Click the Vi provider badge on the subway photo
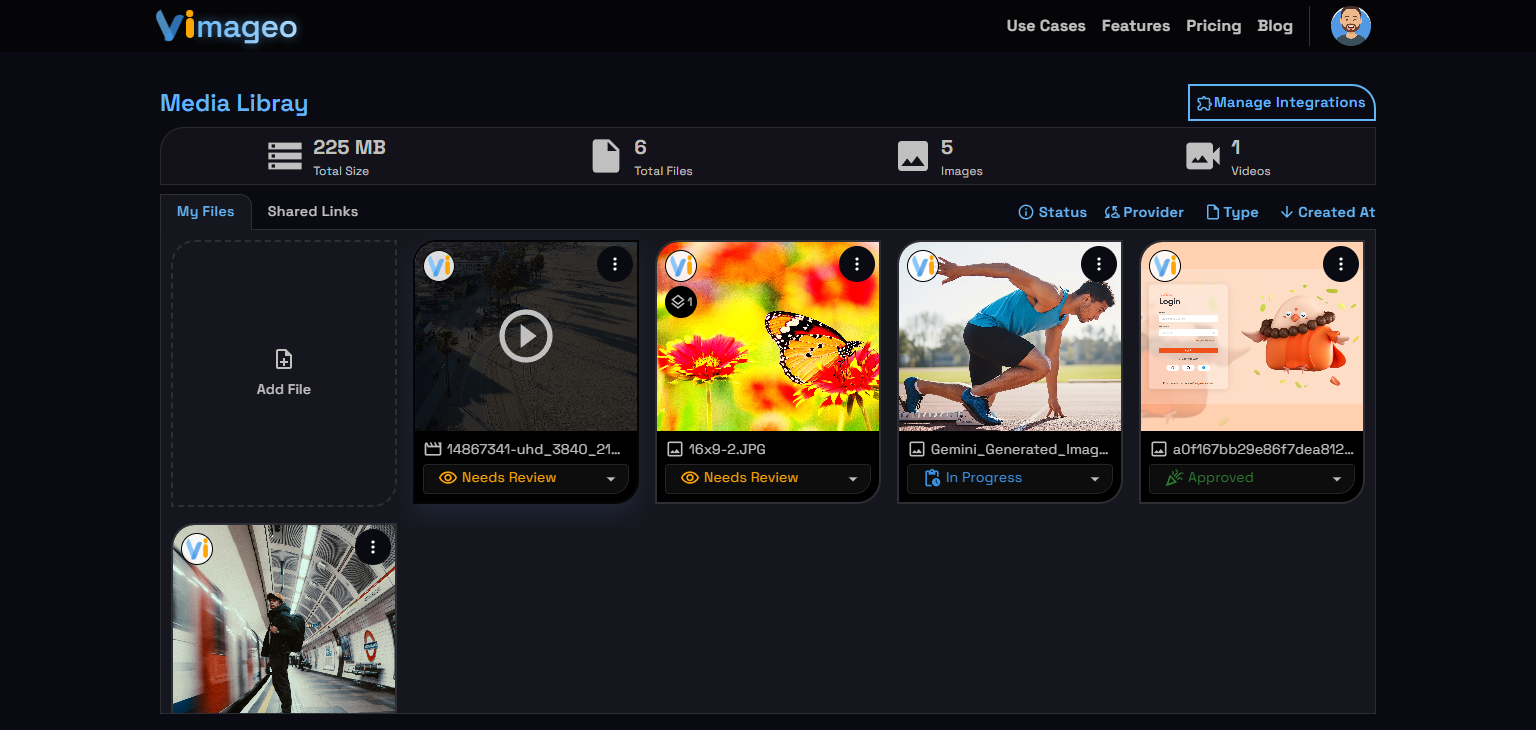This screenshot has width=1536, height=730. (x=197, y=549)
